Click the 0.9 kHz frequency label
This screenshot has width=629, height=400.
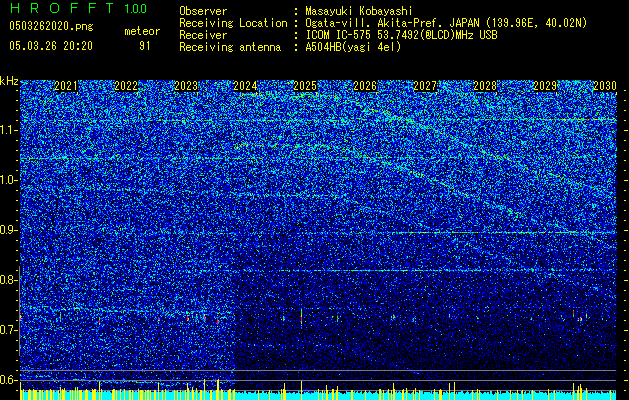pos(8,230)
